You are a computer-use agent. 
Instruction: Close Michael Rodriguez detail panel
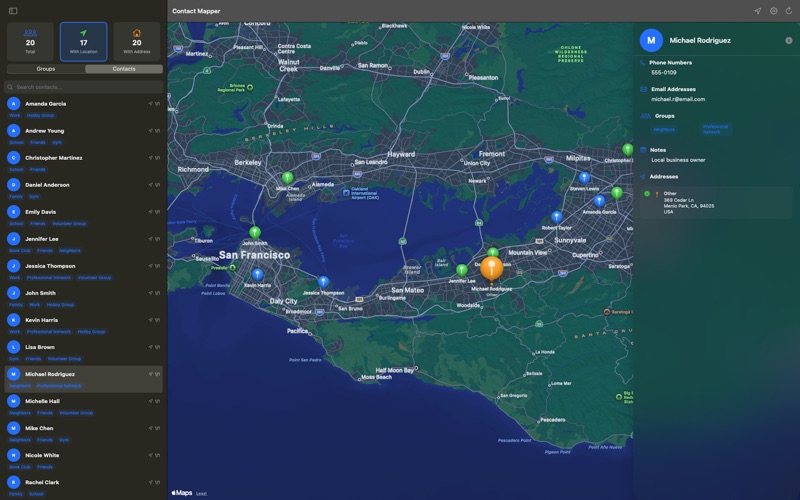[x=789, y=40]
